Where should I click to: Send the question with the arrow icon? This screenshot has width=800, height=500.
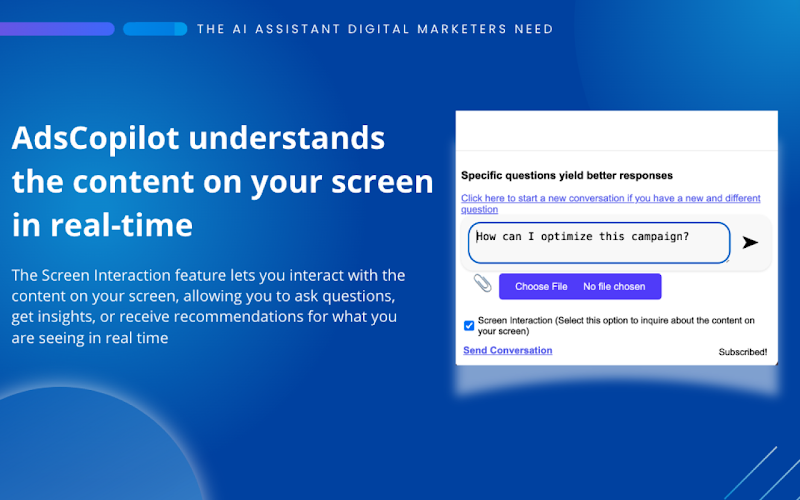point(750,242)
